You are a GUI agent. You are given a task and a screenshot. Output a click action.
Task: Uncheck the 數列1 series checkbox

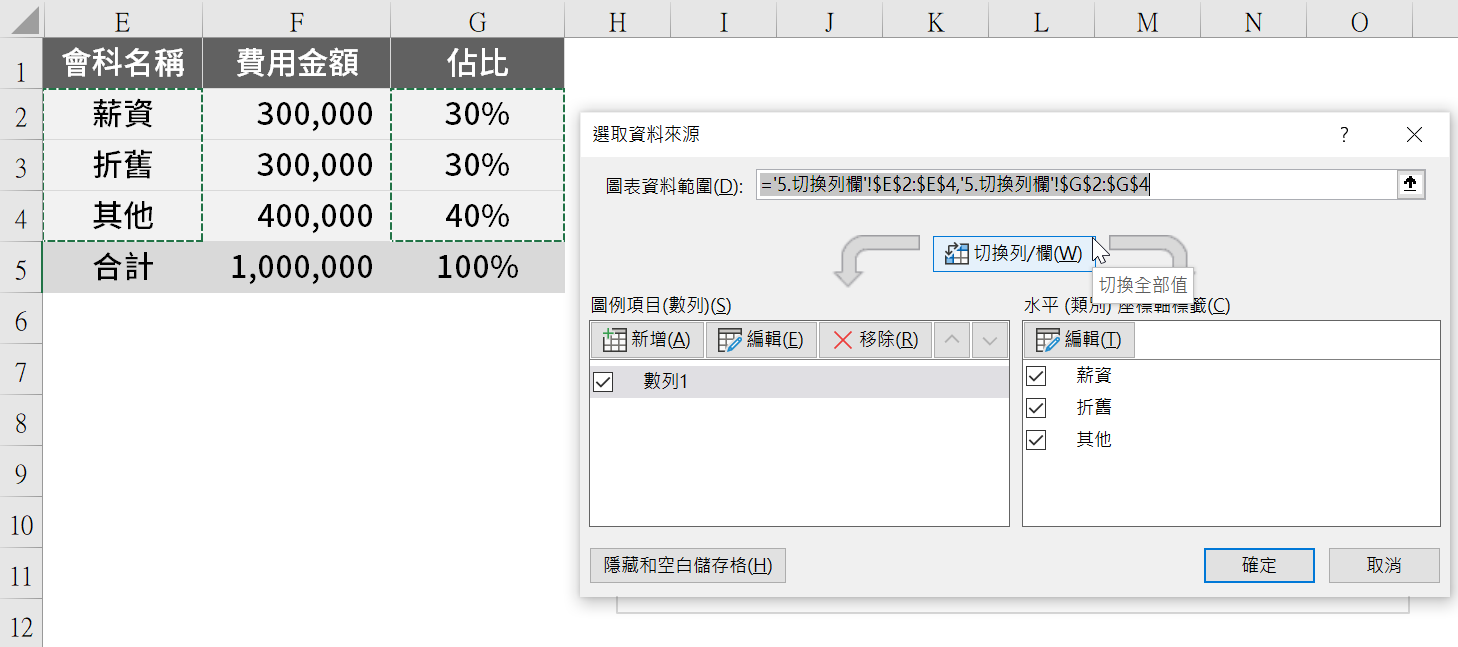click(603, 382)
